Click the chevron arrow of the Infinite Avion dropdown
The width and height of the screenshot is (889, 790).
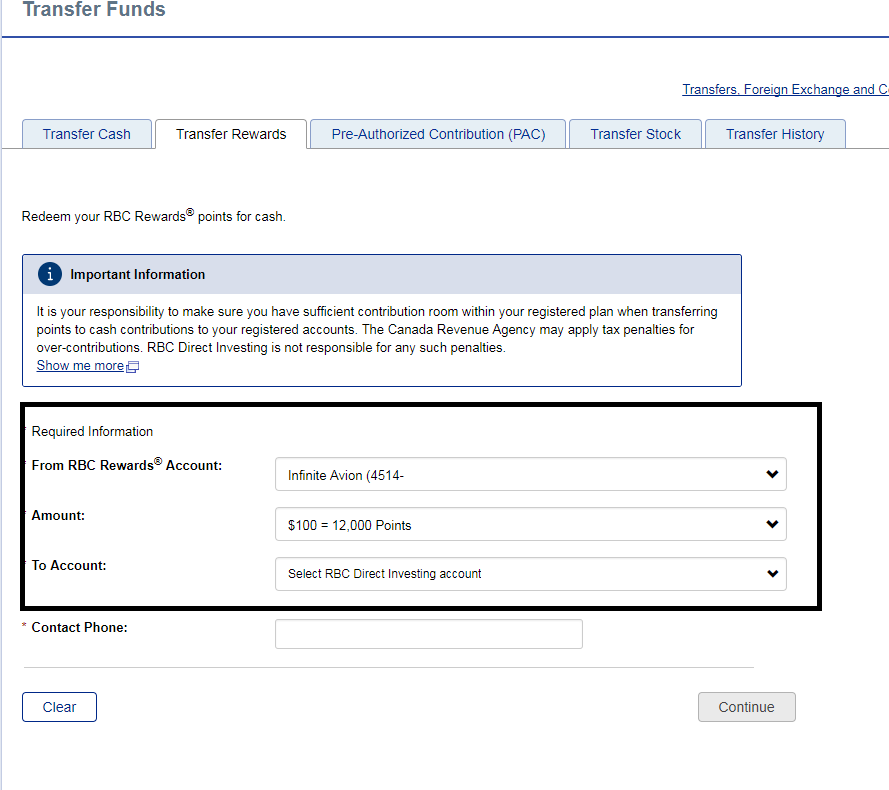click(x=772, y=474)
